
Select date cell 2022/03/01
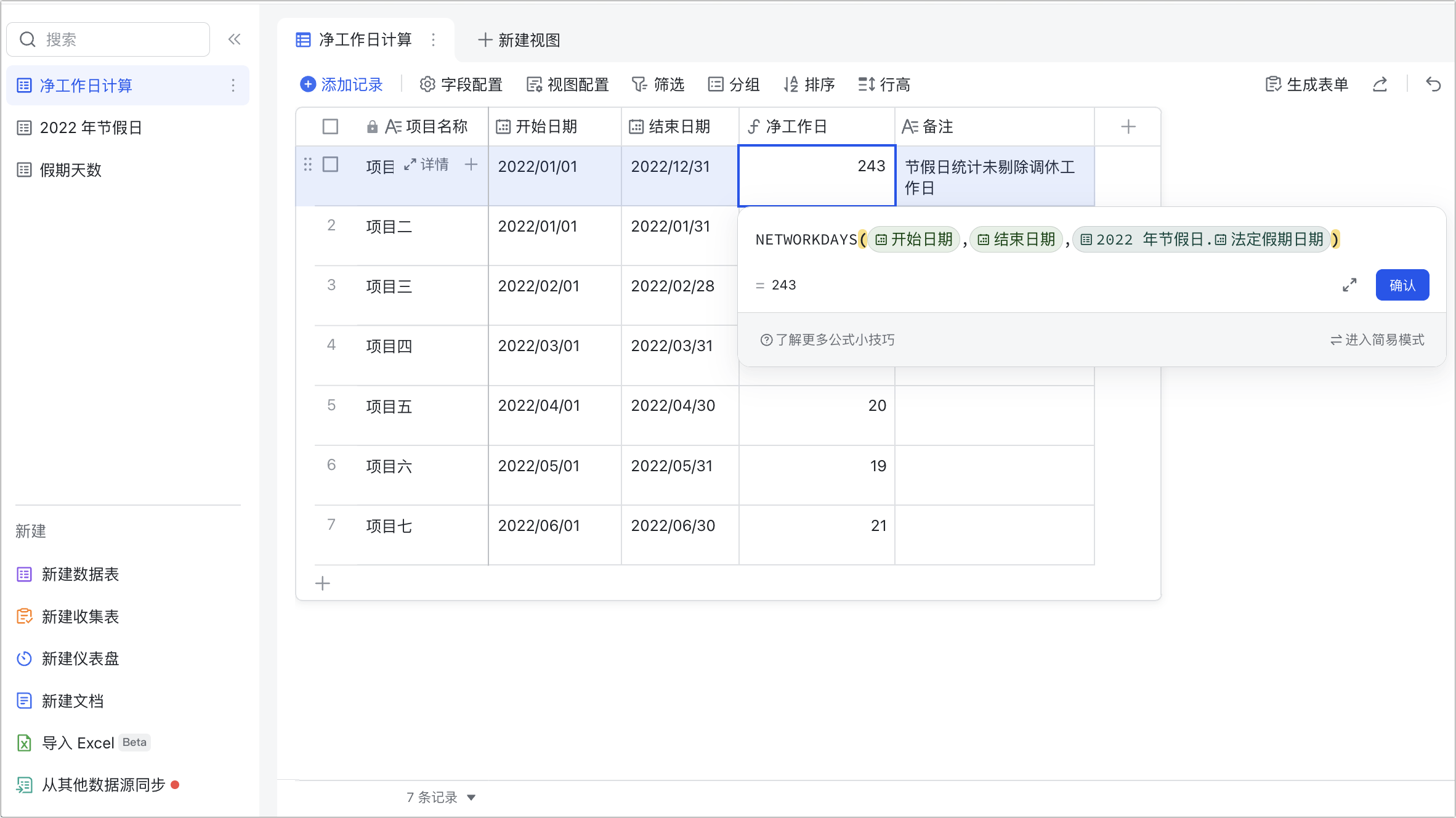(x=555, y=355)
